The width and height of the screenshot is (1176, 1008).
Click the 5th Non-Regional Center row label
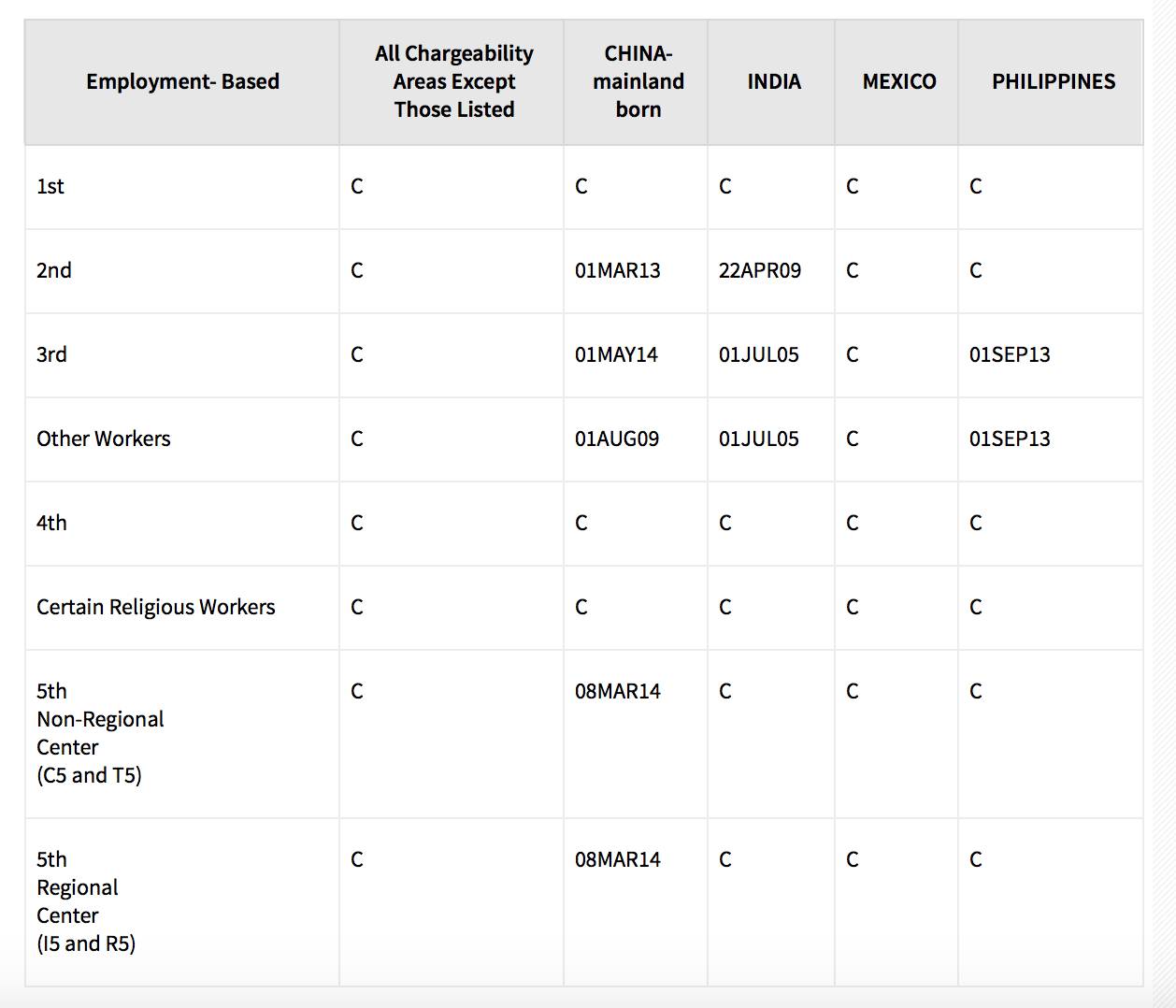100,733
